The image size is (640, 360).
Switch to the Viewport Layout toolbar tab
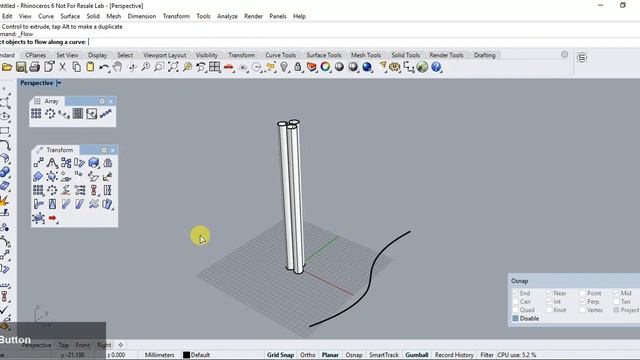pyautogui.click(x=164, y=55)
